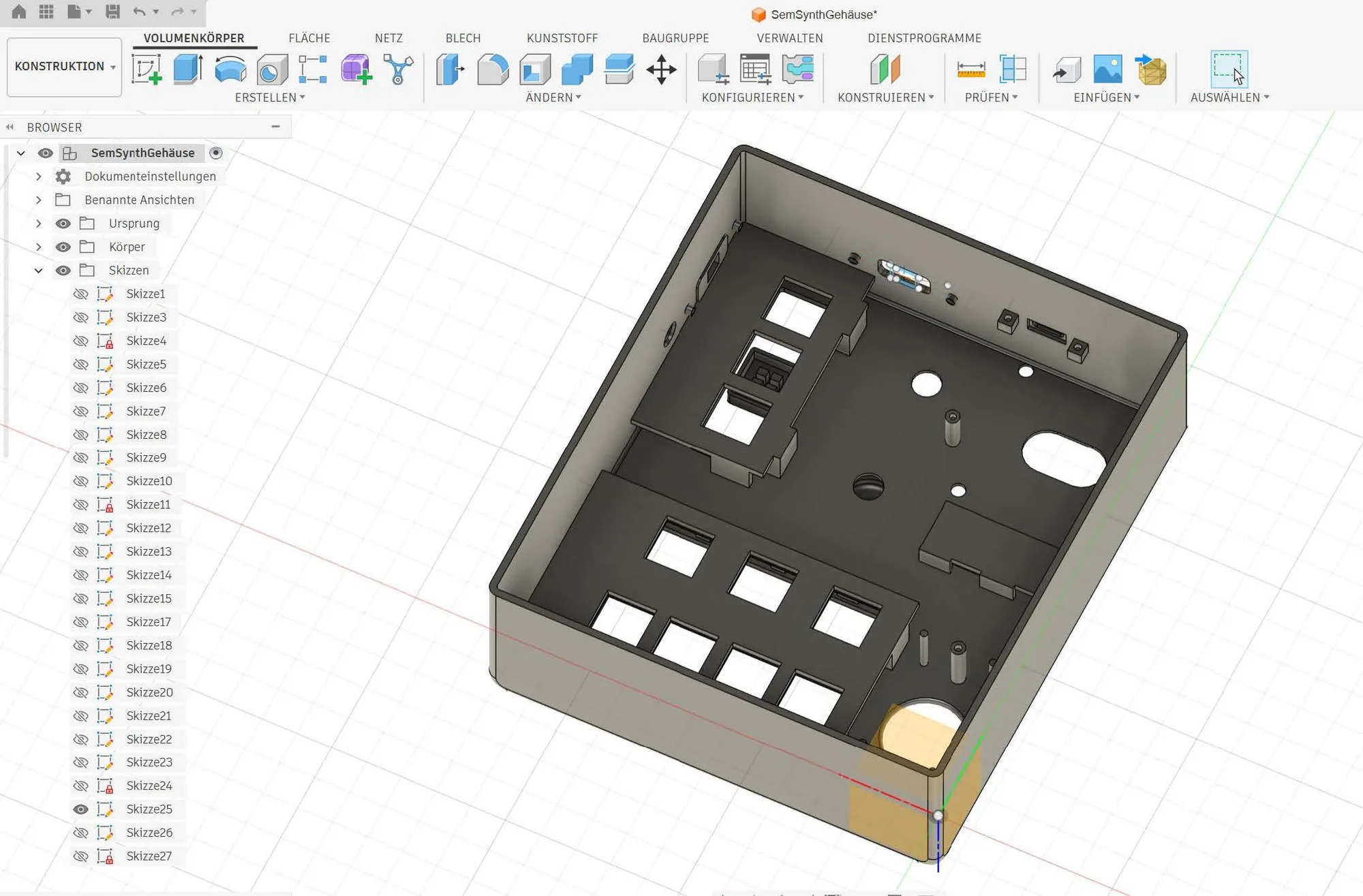Hide the Körper folder
Viewport: 1363px width, 896px height.
coord(63,247)
